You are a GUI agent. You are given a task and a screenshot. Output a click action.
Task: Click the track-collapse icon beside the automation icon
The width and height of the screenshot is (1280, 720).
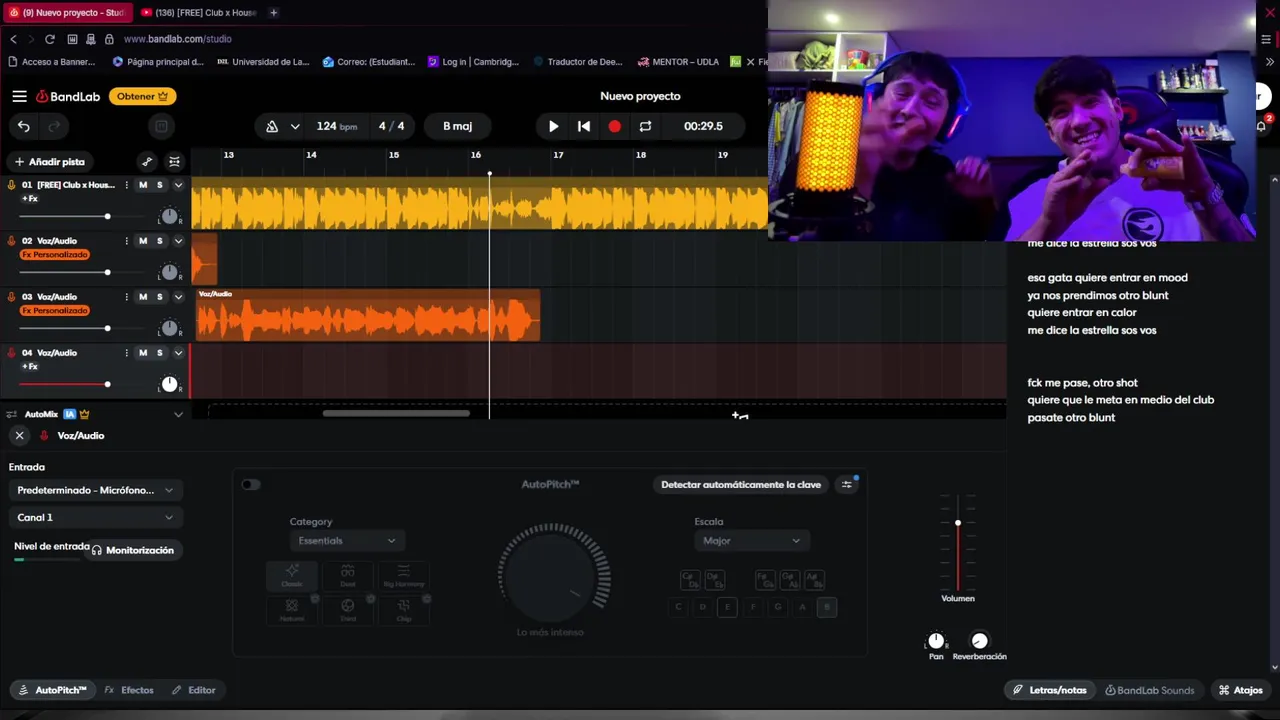[174, 162]
